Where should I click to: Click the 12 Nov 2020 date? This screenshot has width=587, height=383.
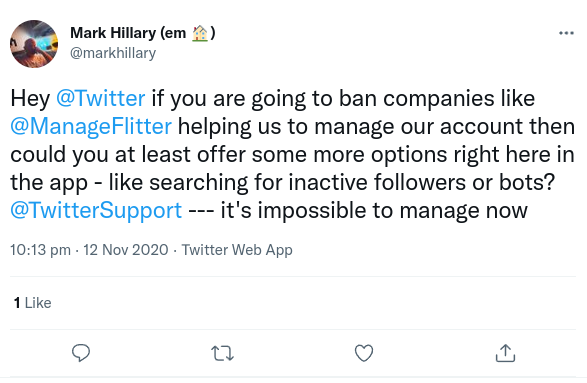pyautogui.click(x=126, y=250)
